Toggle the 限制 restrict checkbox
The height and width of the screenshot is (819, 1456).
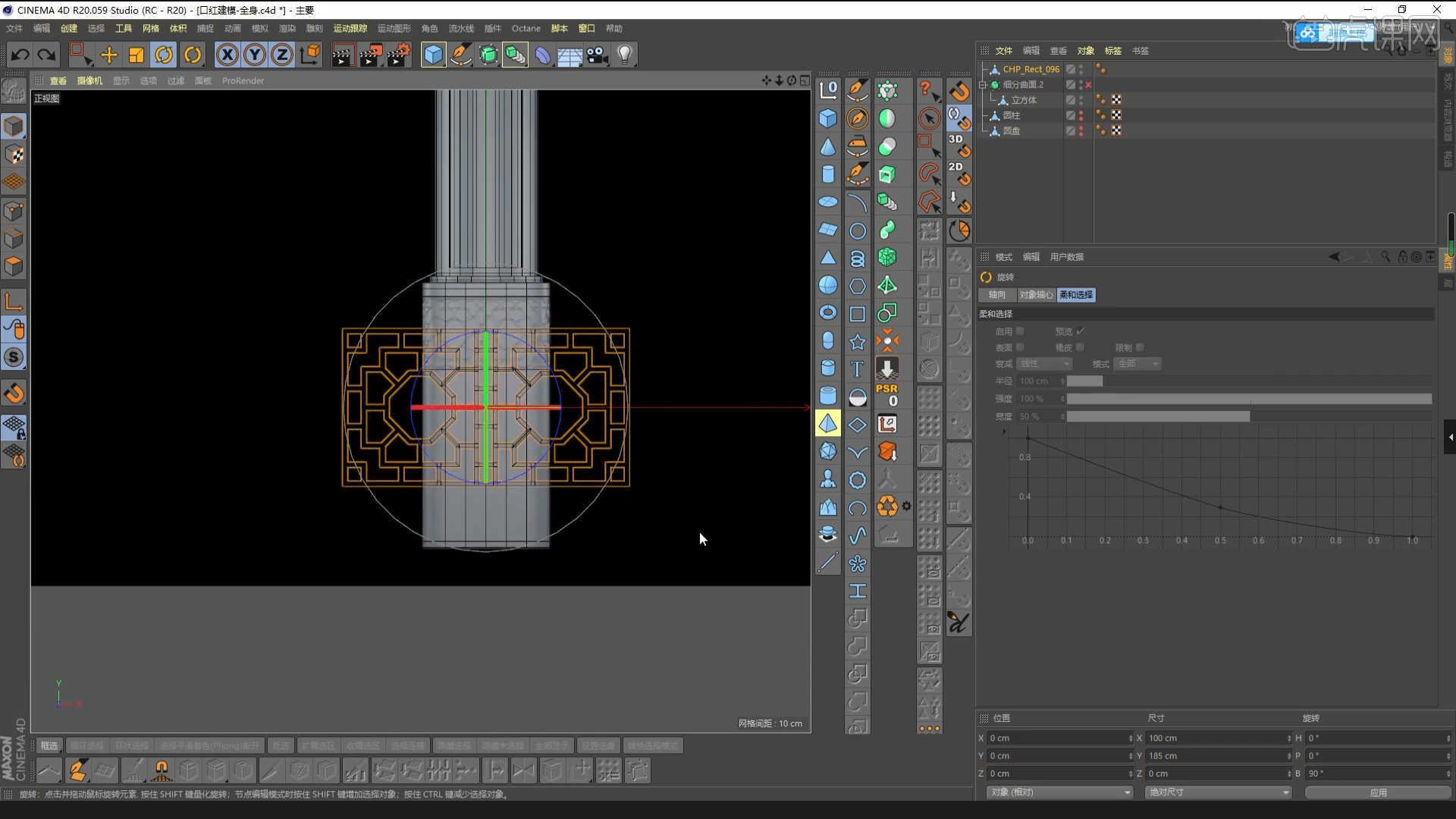(x=1140, y=347)
